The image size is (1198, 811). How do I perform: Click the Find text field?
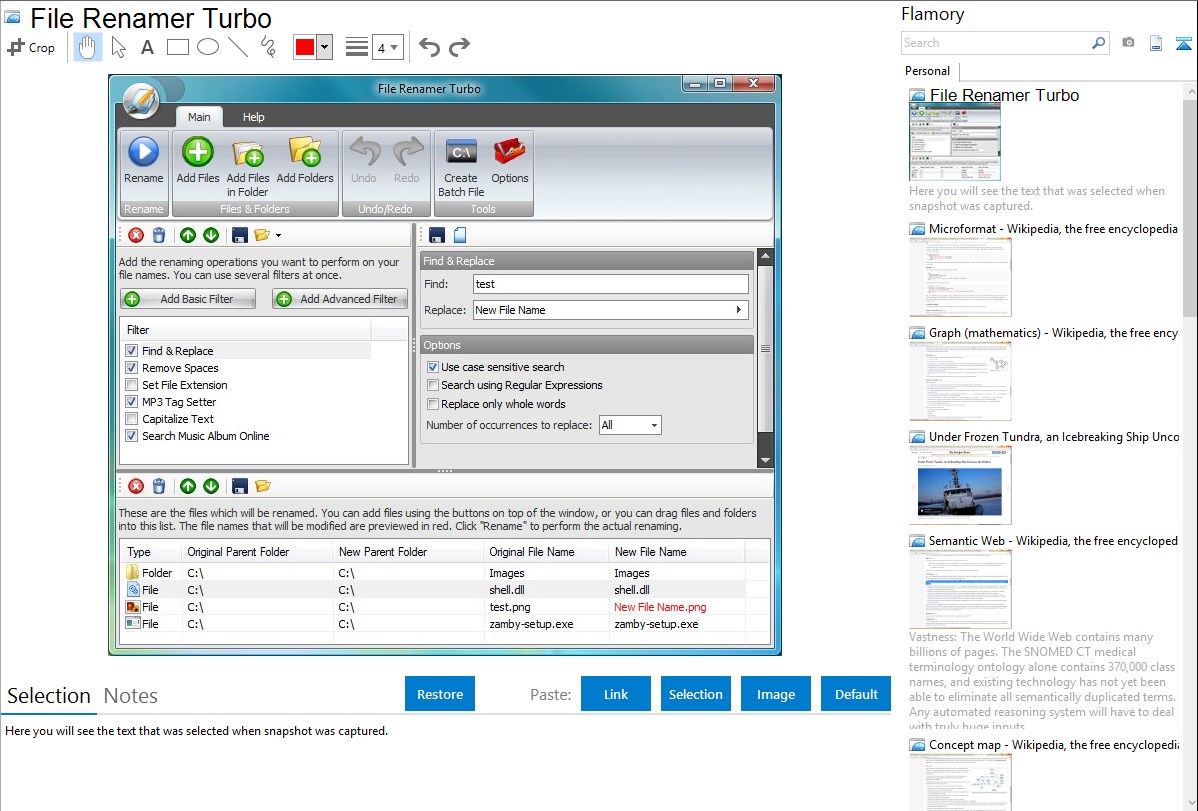coord(610,284)
